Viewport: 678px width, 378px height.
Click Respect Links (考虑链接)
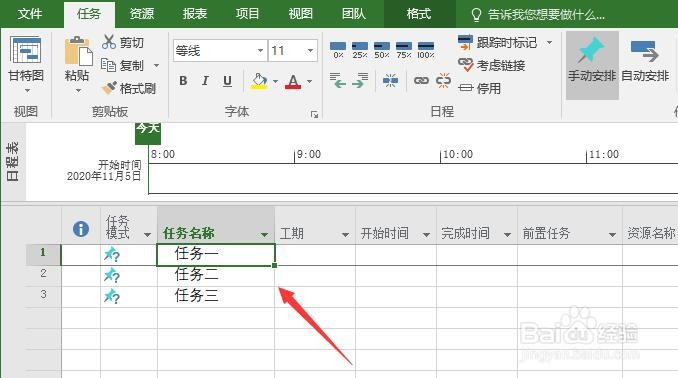492,65
